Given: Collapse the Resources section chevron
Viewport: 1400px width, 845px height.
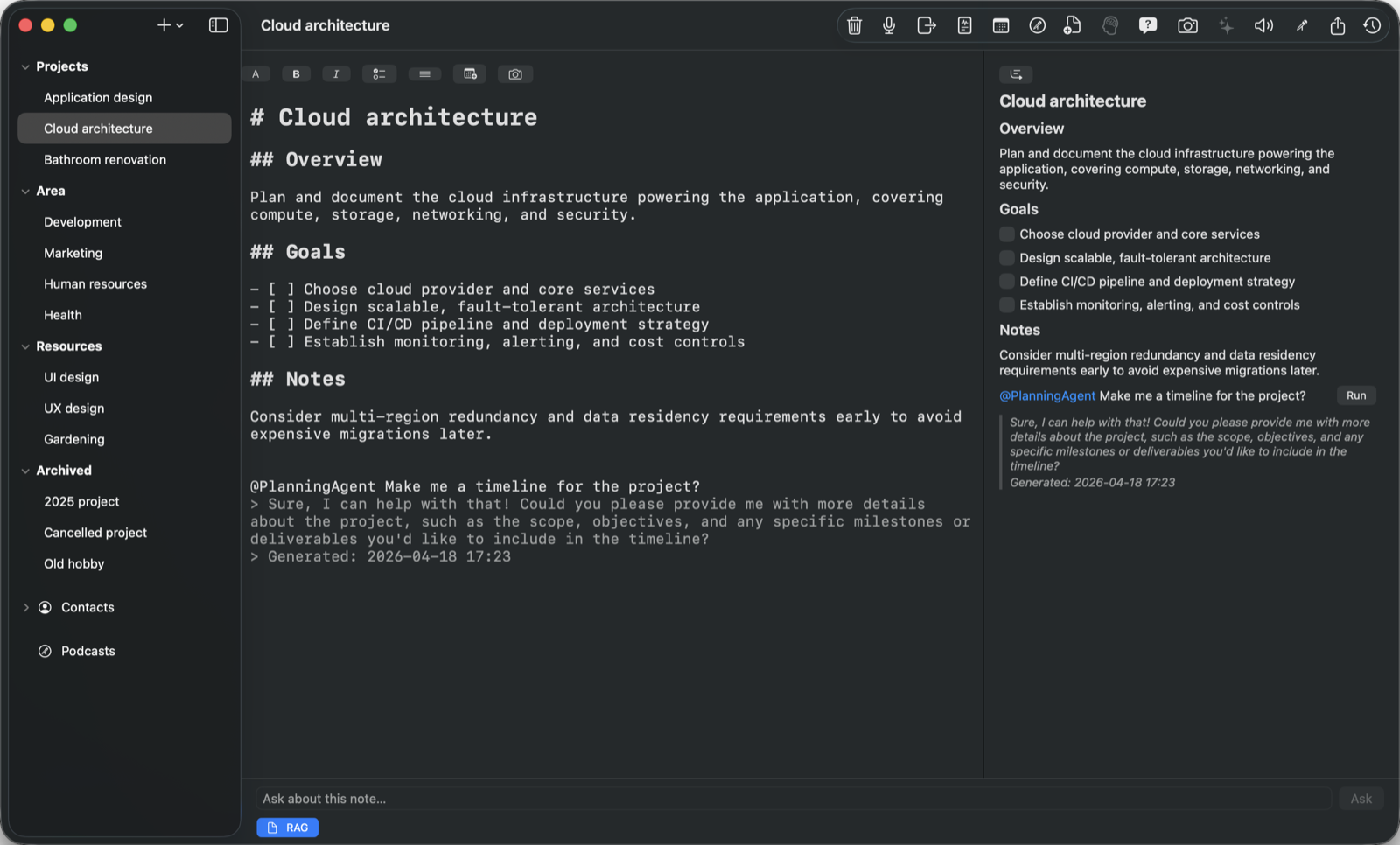Looking at the screenshot, I should 25,346.
